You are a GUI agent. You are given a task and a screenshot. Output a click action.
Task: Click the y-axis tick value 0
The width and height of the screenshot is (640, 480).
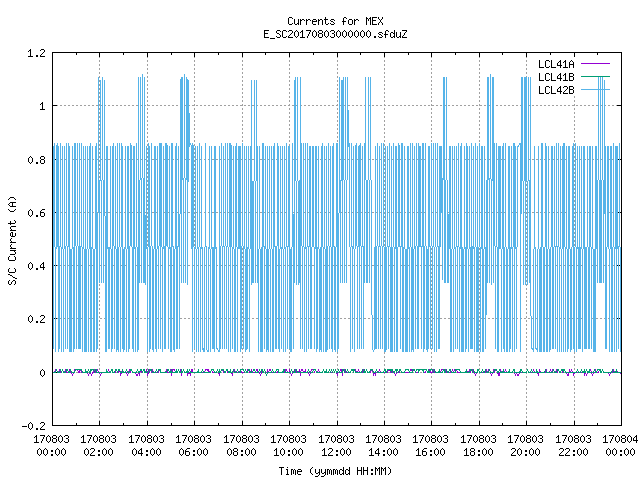click(42, 373)
